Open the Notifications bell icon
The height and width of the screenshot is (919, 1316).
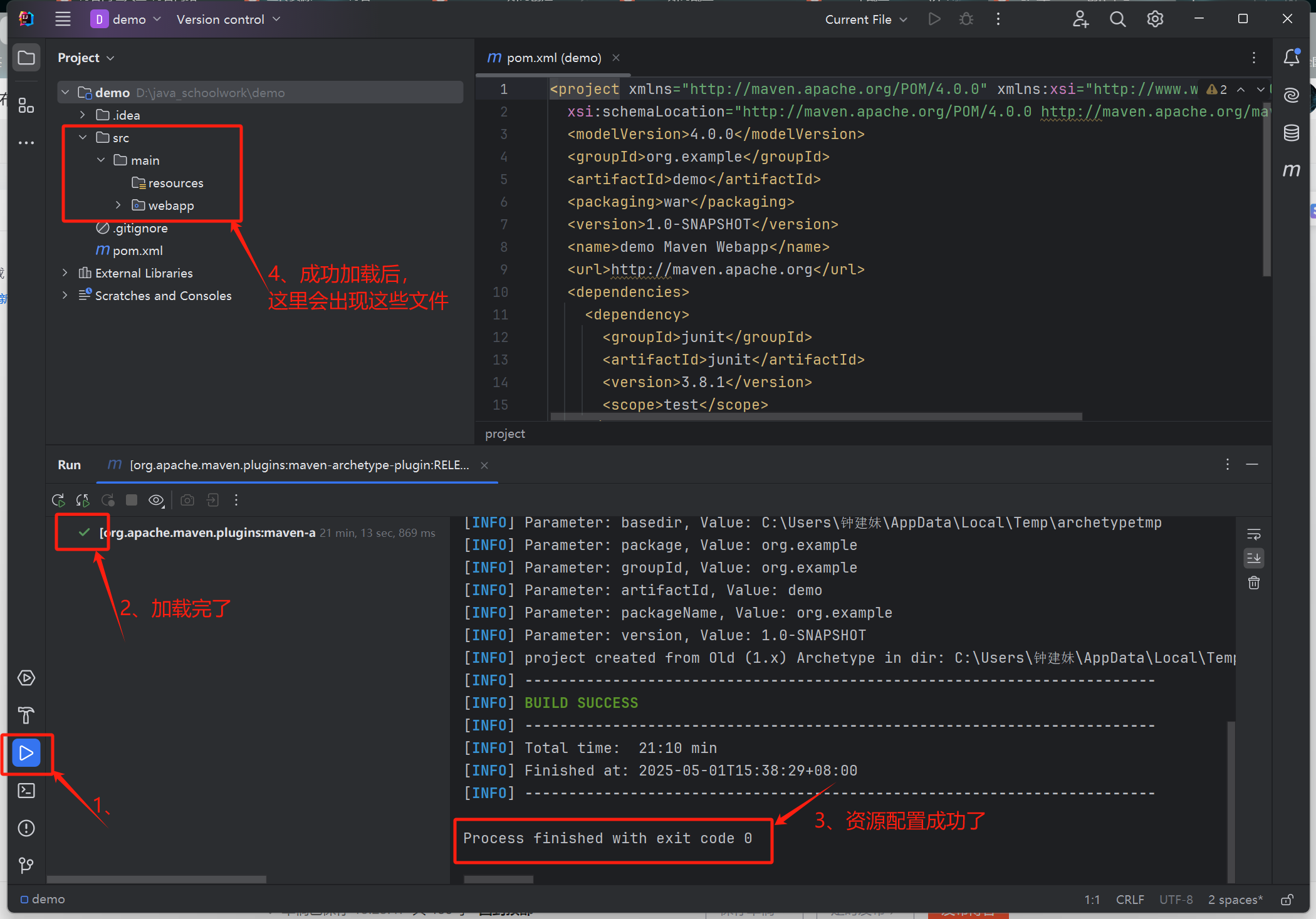coord(1291,58)
